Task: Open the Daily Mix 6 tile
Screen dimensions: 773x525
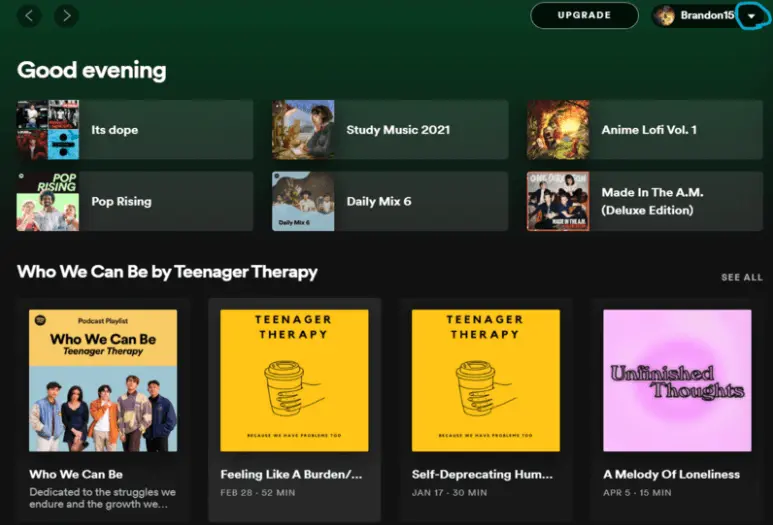Action: point(390,201)
